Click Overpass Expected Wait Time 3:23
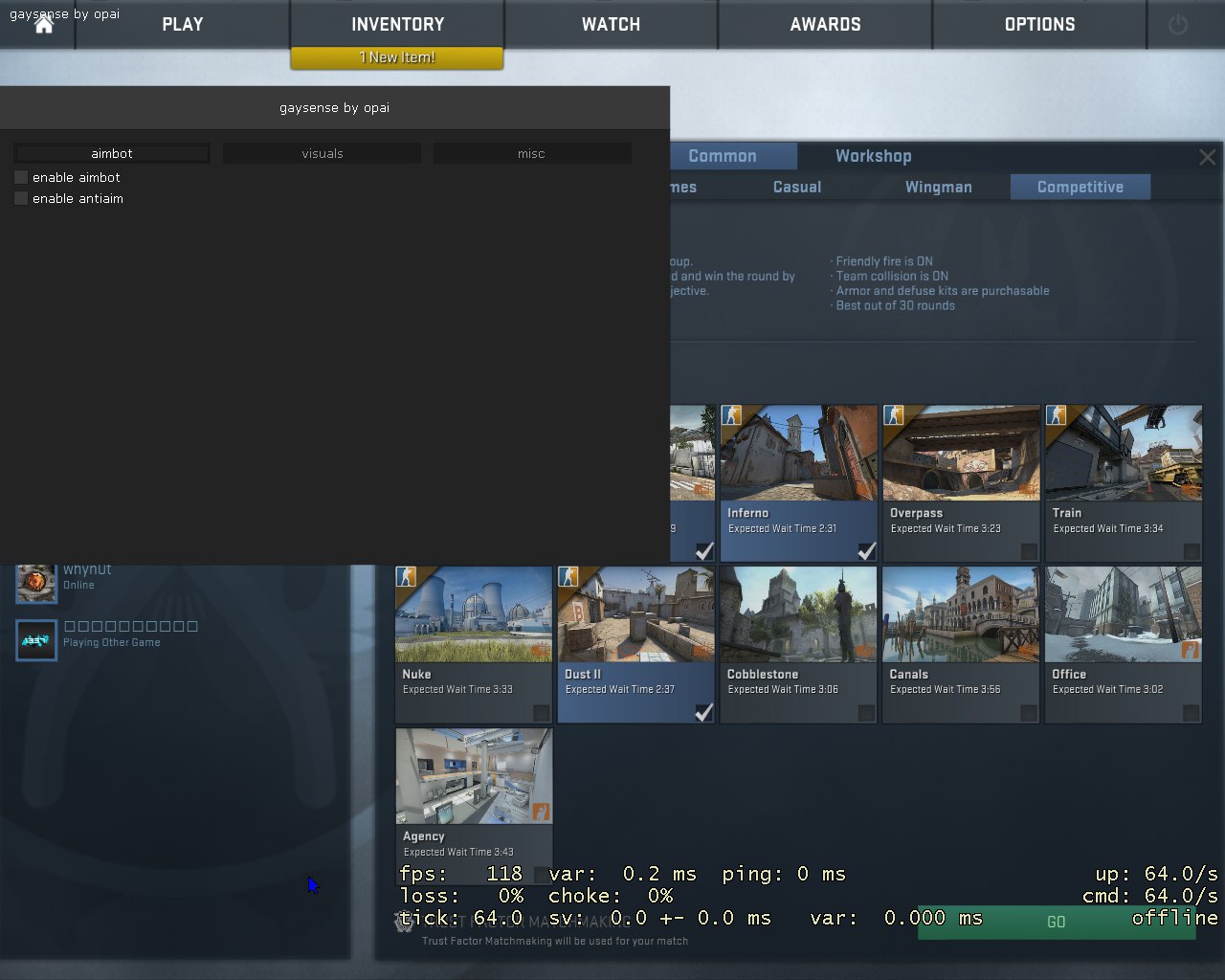The image size is (1225, 980). [x=946, y=528]
